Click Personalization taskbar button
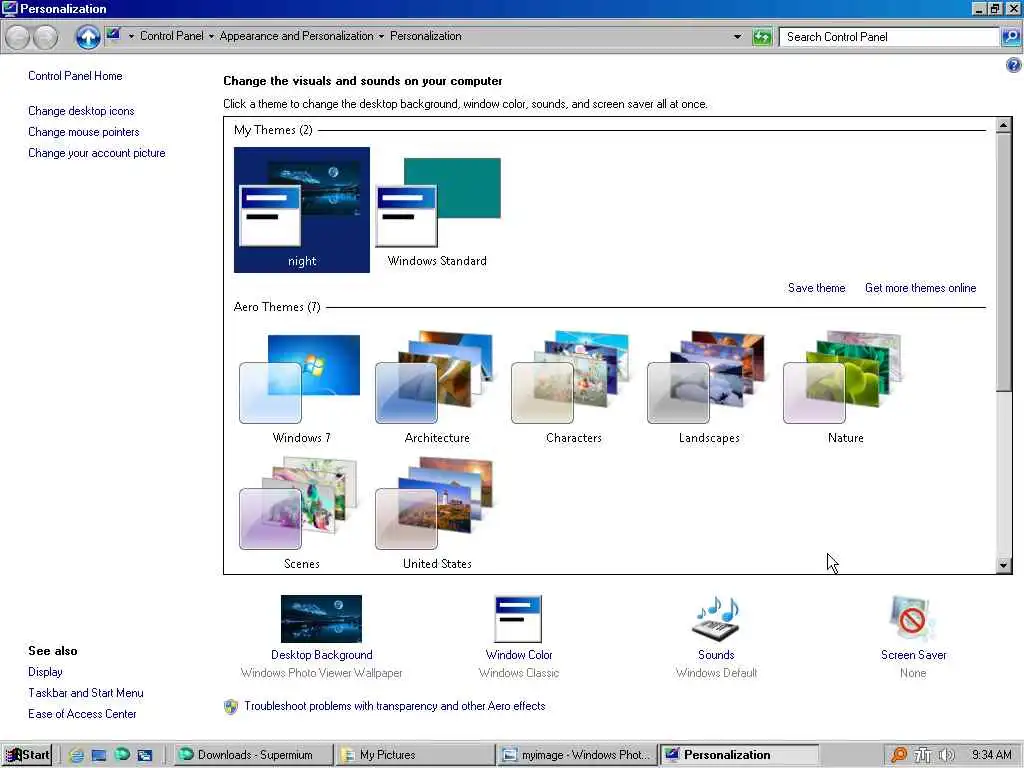This screenshot has height=768, width=1024. 739,755
